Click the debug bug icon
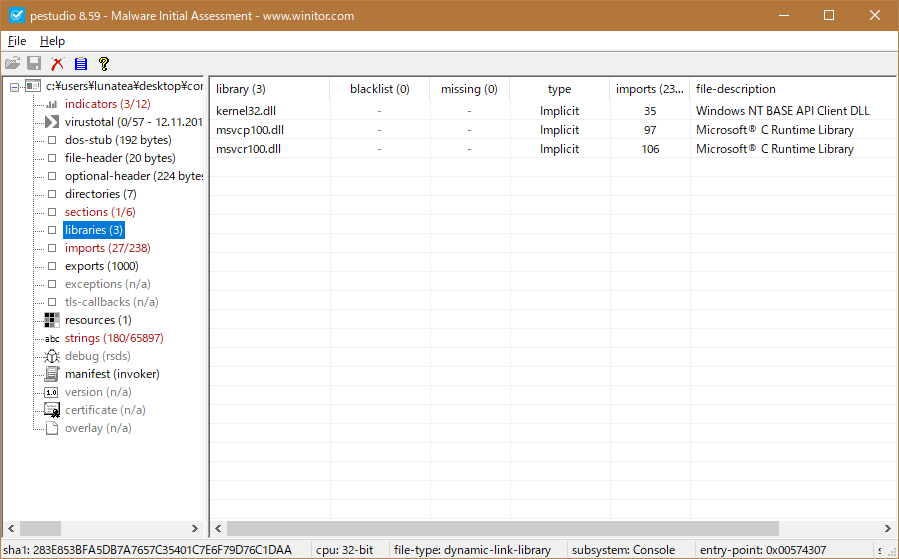This screenshot has height=559, width=899. coord(52,356)
